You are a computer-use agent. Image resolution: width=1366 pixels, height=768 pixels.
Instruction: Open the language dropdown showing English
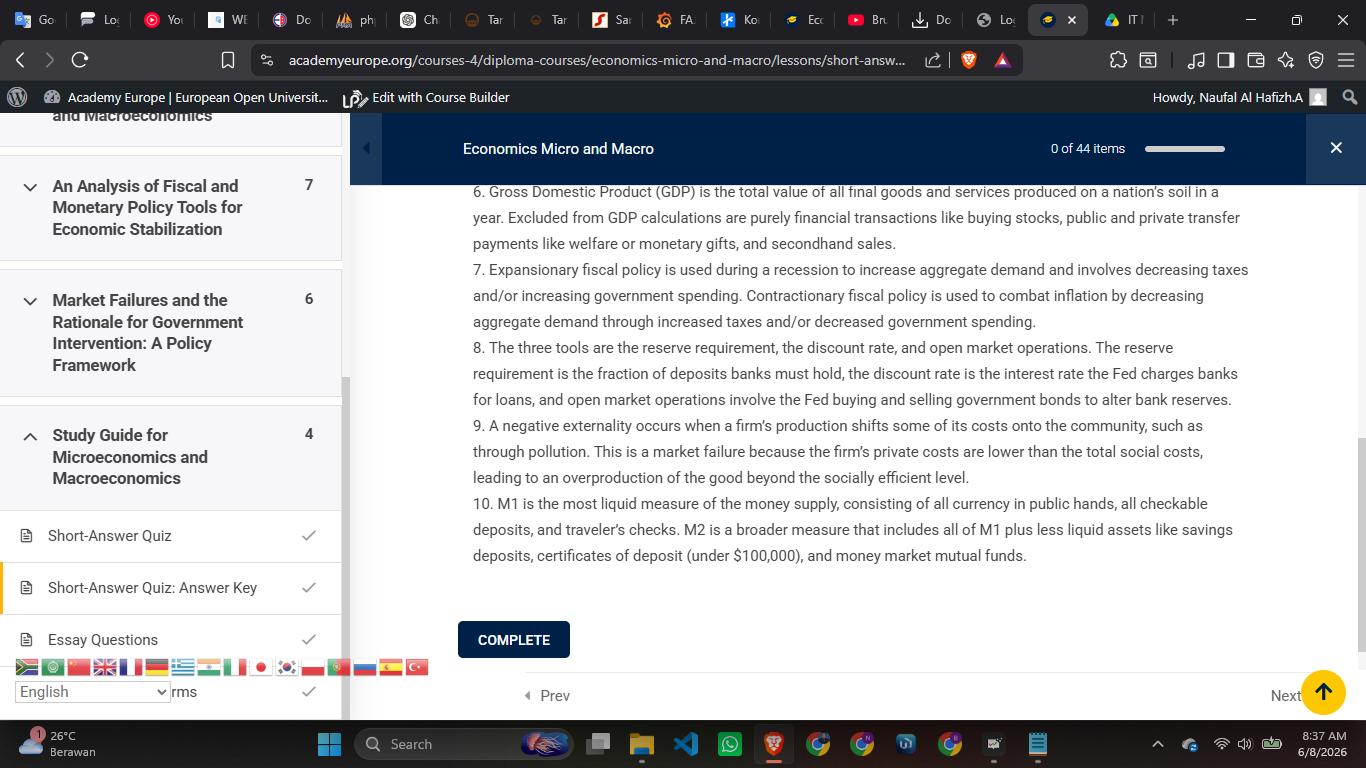click(93, 692)
